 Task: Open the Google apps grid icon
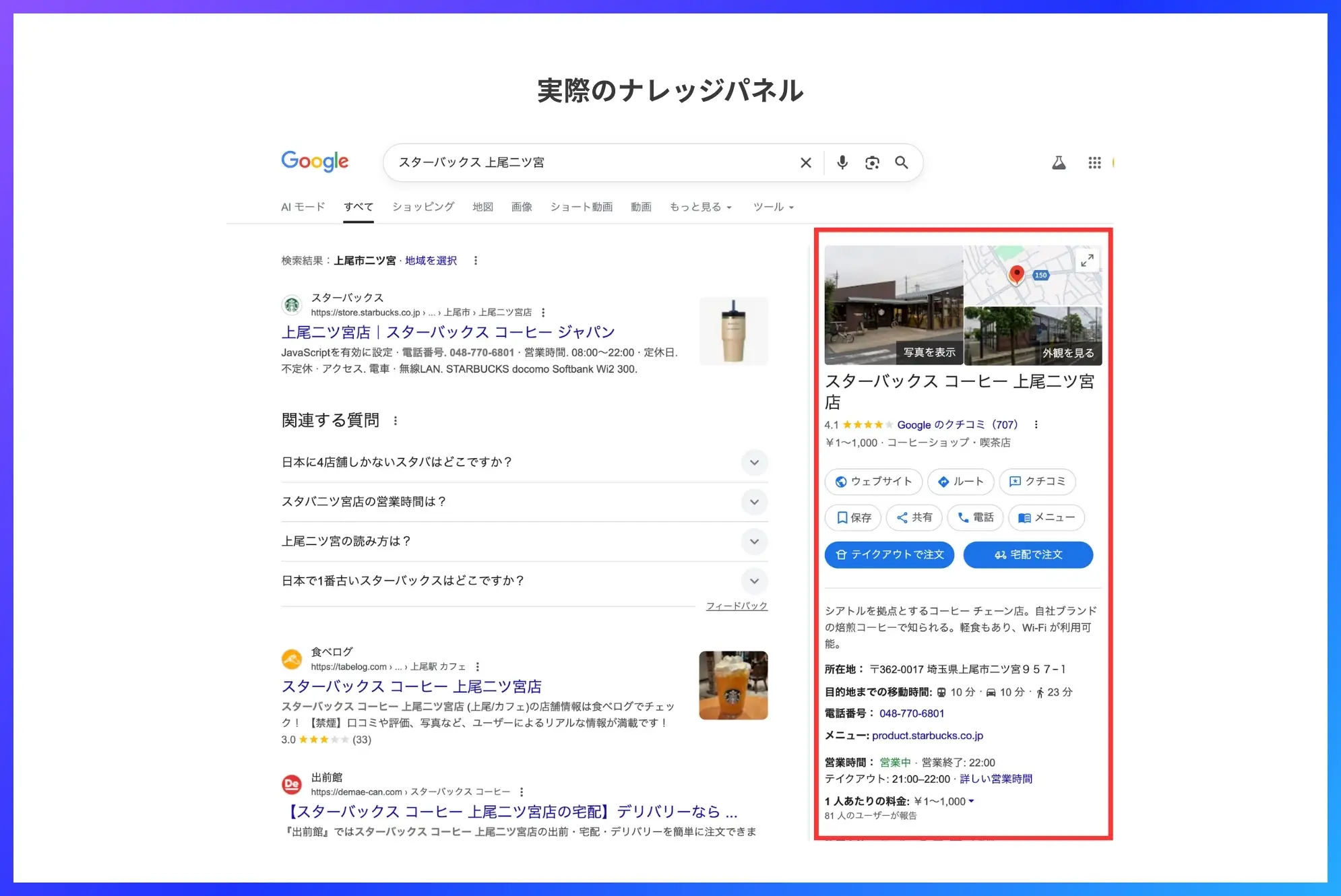(1094, 162)
